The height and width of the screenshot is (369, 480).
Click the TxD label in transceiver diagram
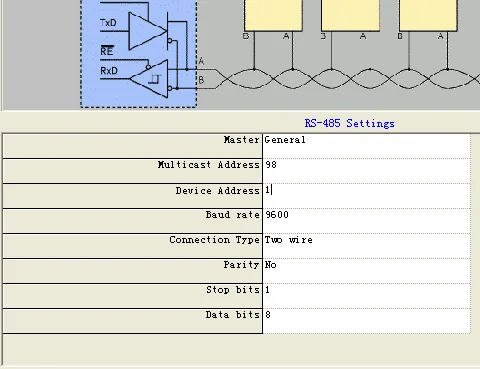pos(108,23)
